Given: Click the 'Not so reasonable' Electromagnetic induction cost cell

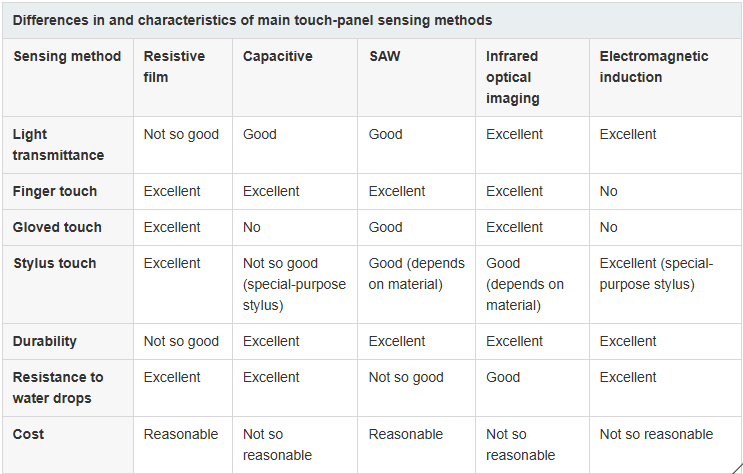Looking at the screenshot, I should click(656, 434).
